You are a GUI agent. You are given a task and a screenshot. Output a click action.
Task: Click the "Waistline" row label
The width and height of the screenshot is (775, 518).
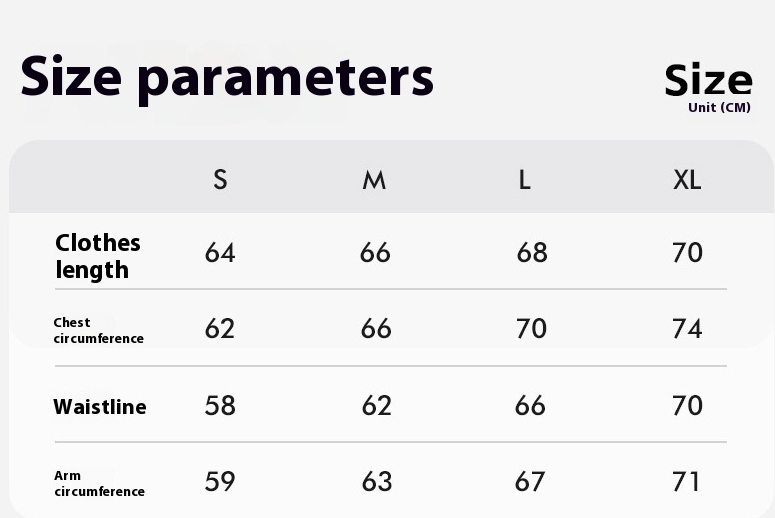point(100,407)
